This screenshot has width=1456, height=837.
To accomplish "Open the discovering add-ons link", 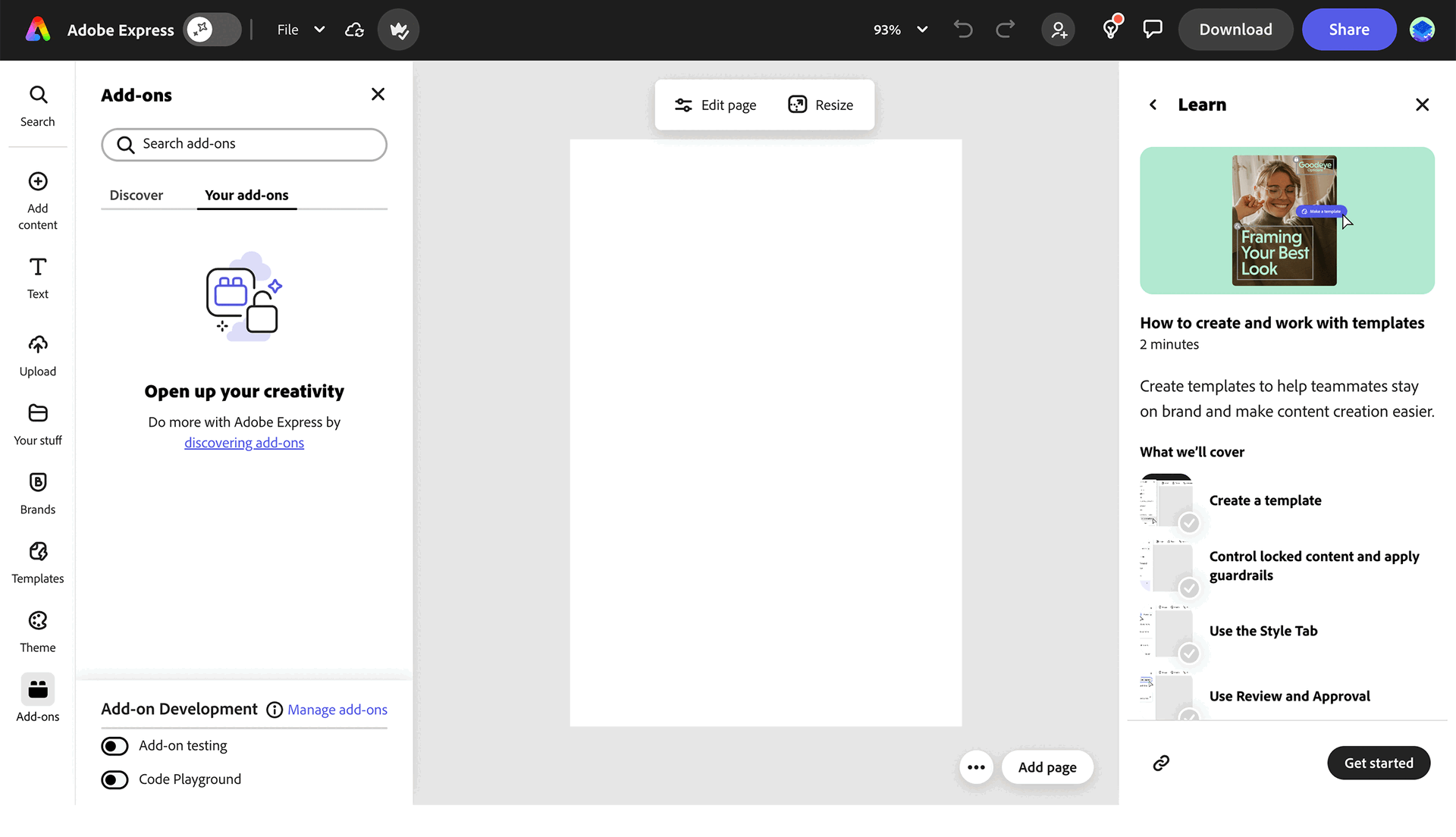I will tap(243, 442).
